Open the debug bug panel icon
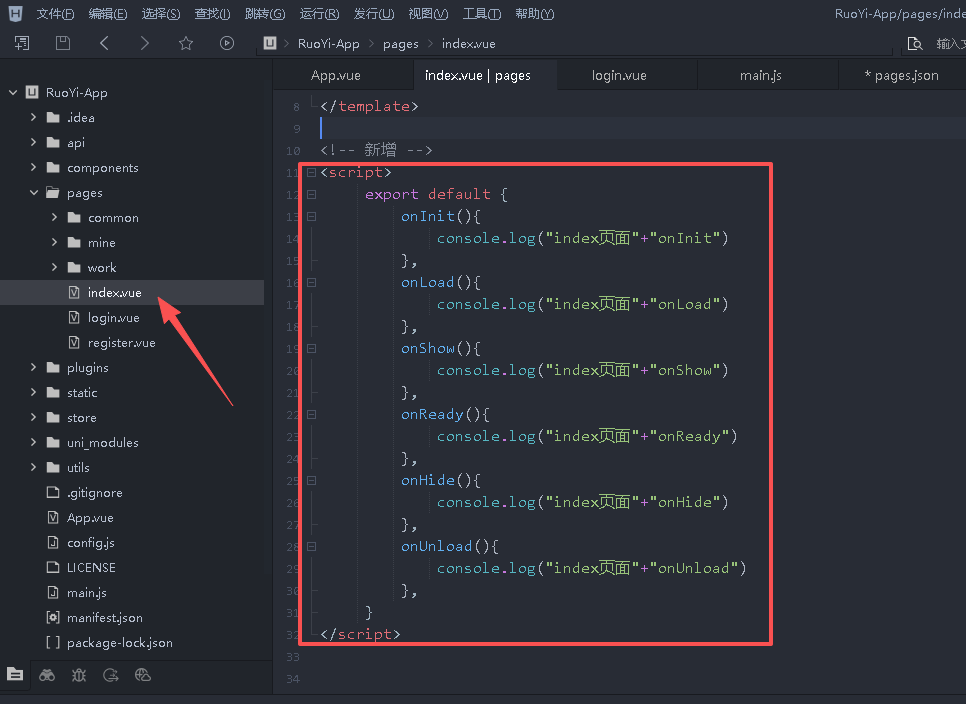 (79, 675)
